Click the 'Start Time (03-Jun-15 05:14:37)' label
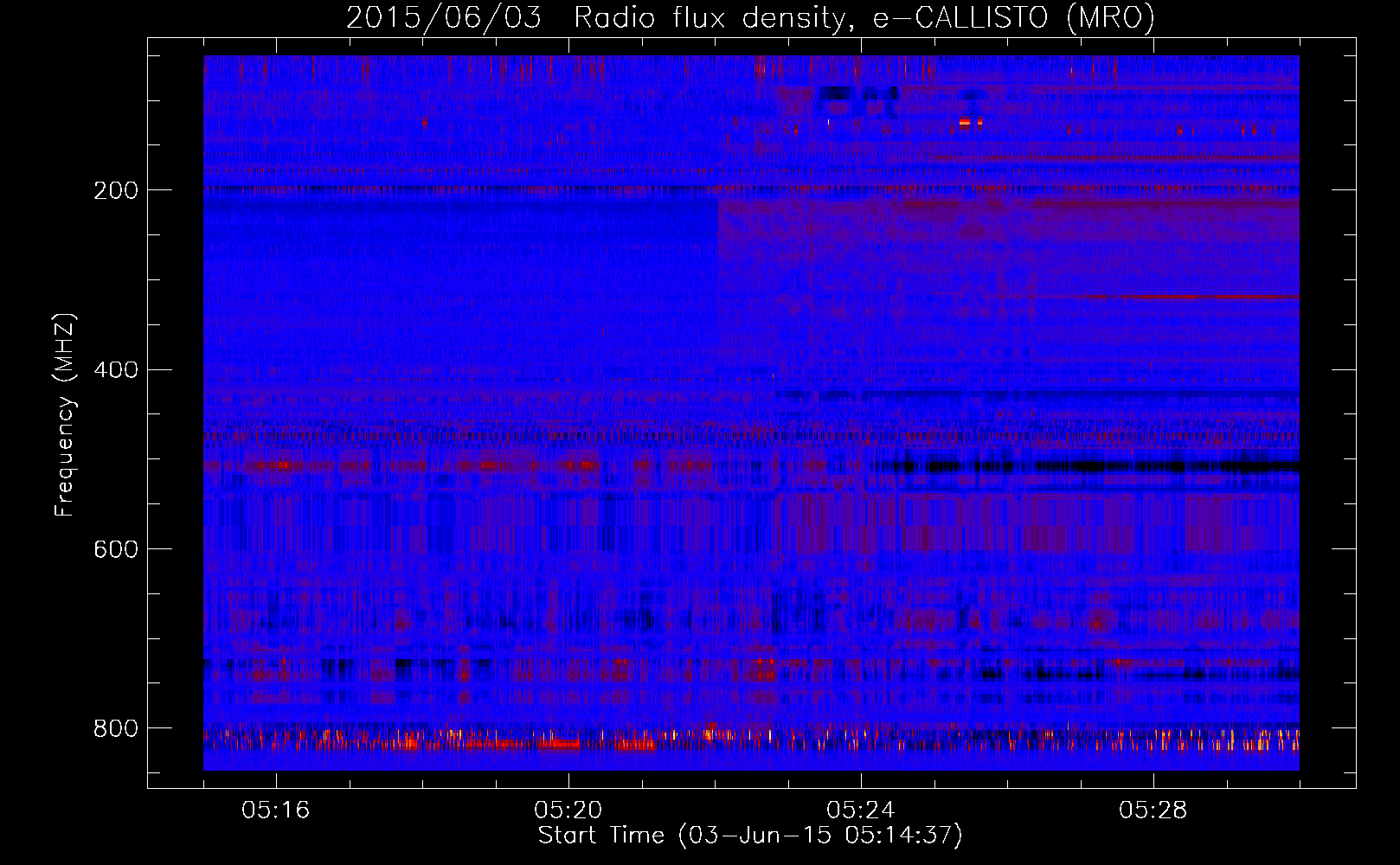 tap(750, 836)
